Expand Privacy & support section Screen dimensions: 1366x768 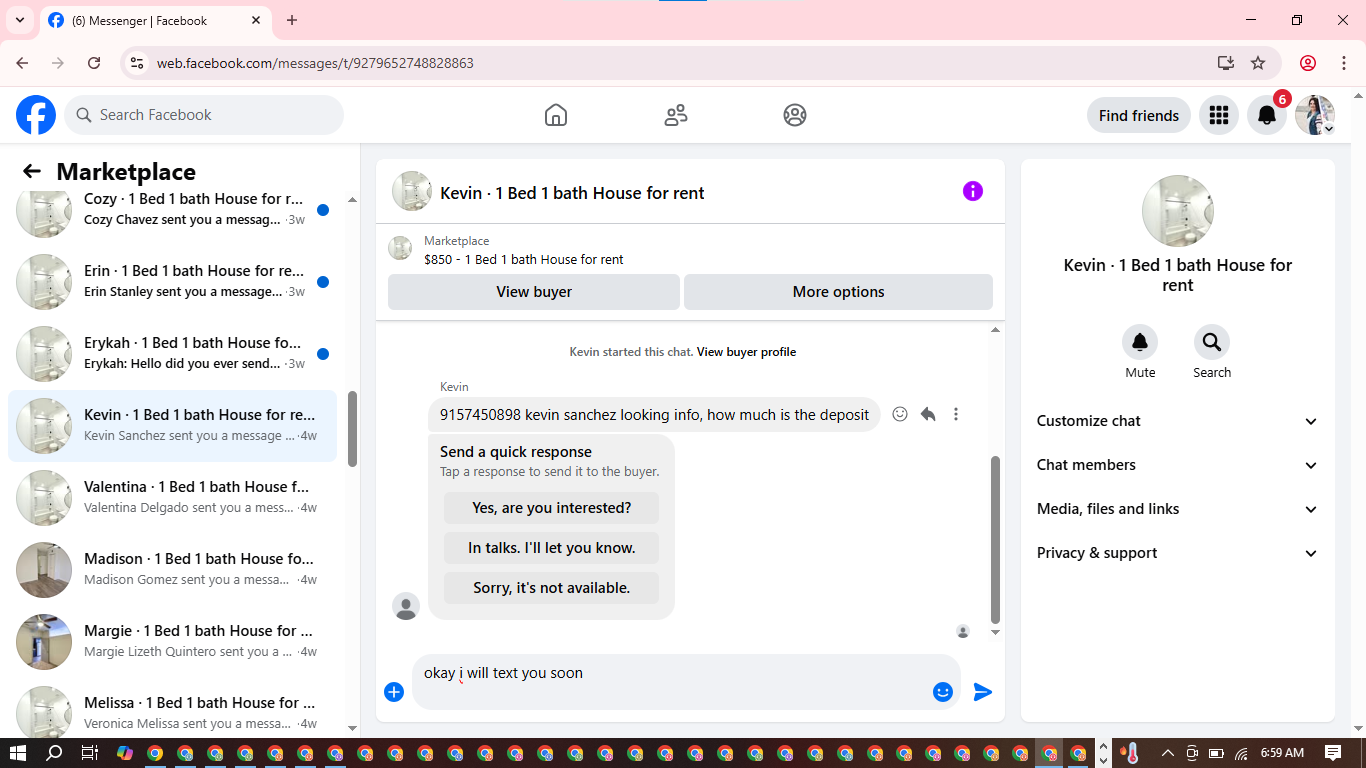click(1178, 553)
